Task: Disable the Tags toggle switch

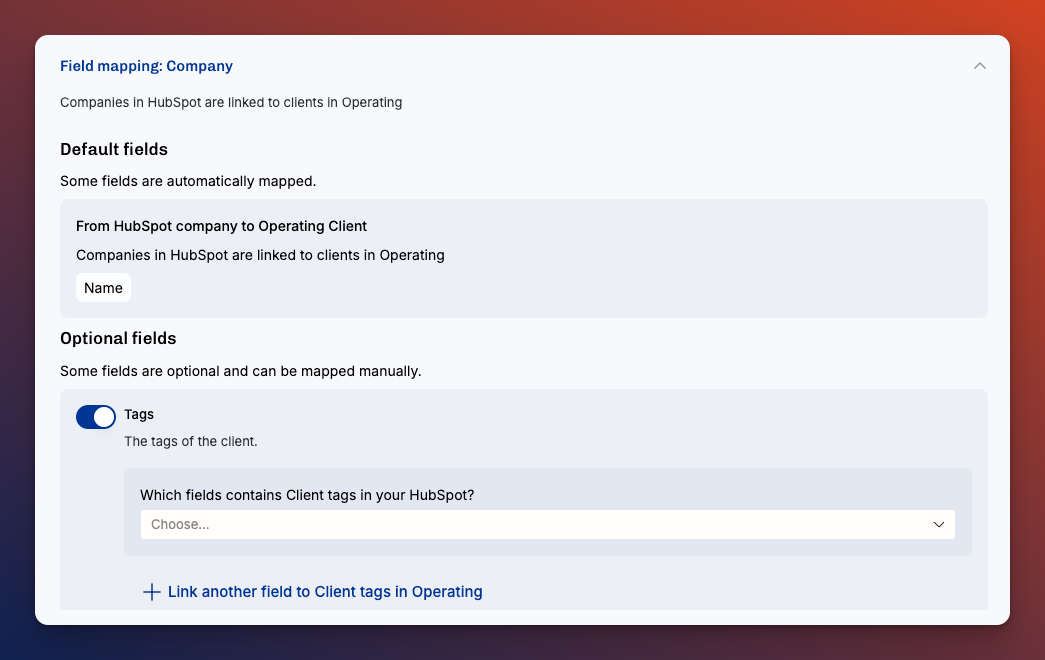Action: point(96,417)
